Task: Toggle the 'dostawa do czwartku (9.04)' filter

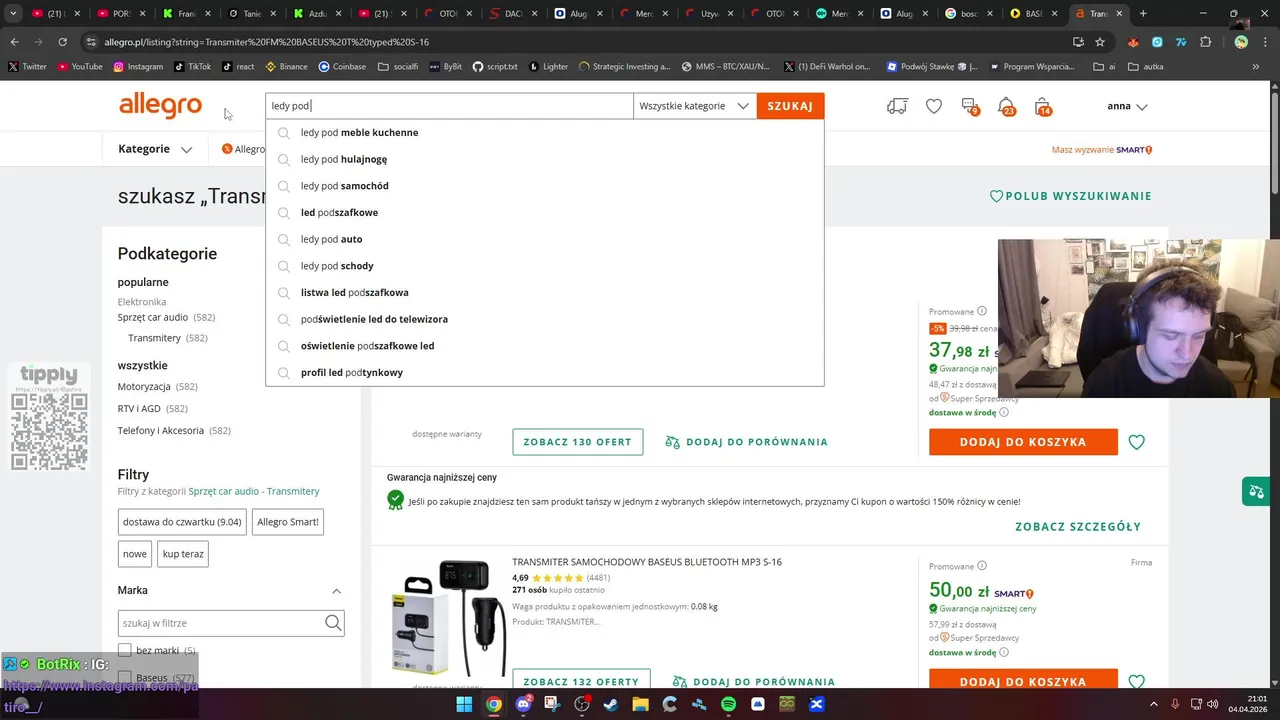Action: point(182,522)
